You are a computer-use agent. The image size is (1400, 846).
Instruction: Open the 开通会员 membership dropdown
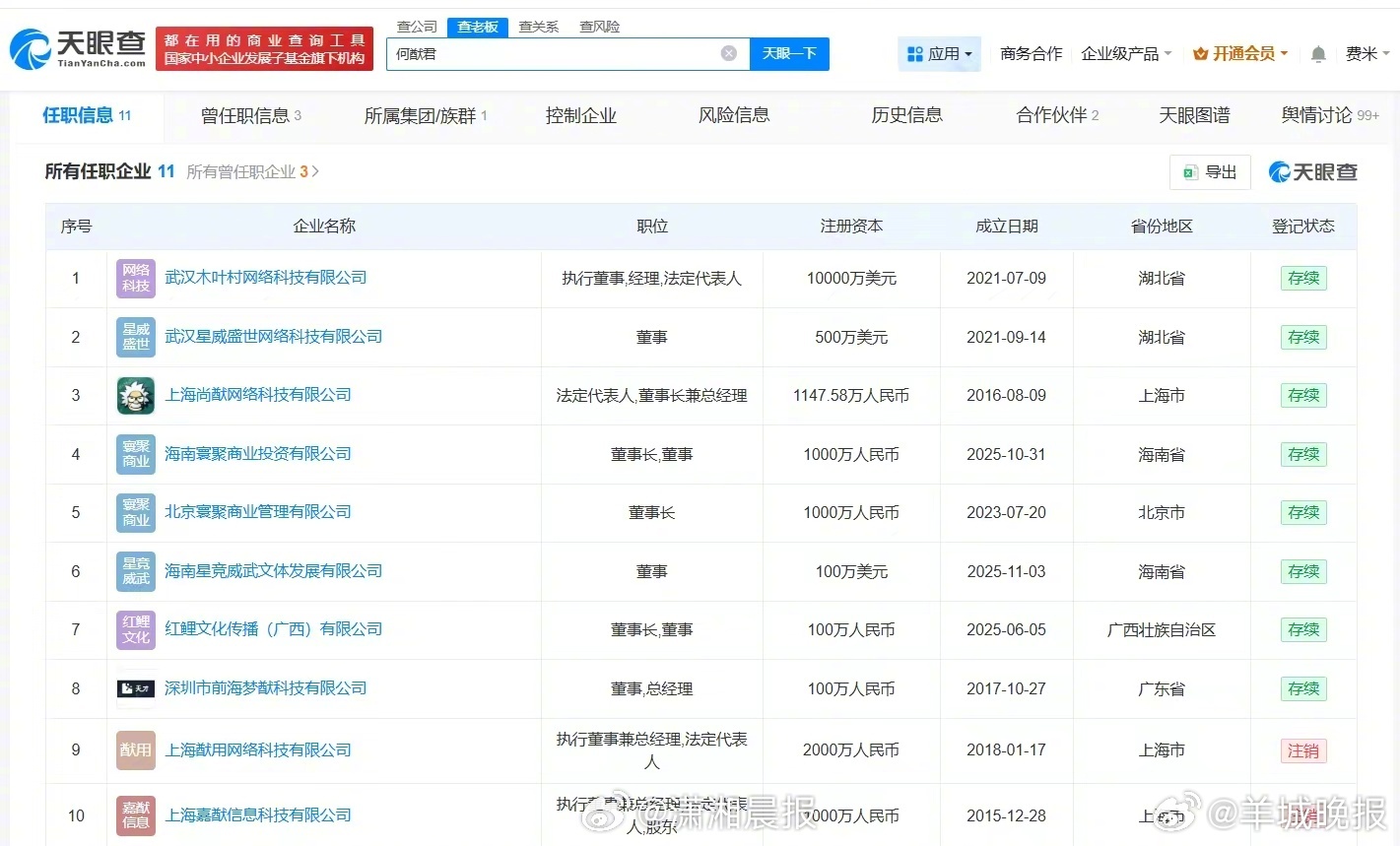(1240, 54)
